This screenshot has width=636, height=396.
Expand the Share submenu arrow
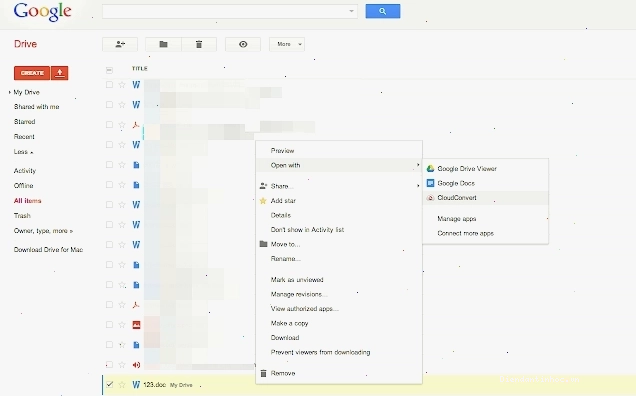[x=418, y=186]
